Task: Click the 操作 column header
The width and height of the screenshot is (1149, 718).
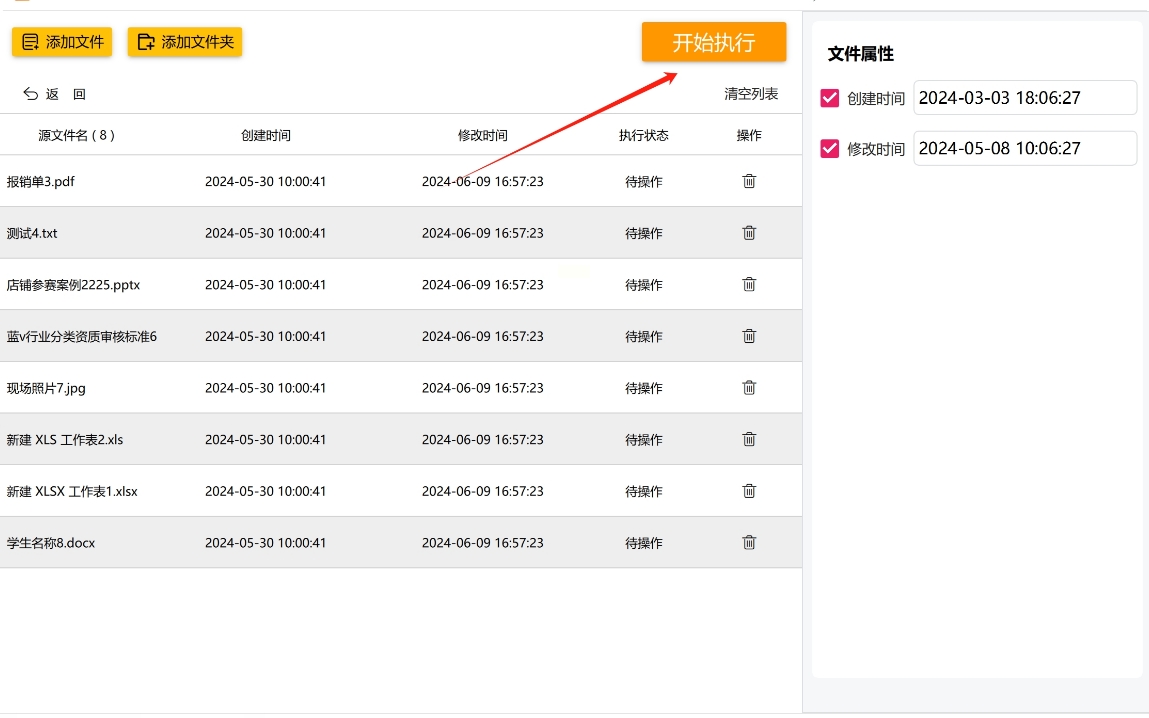Action: click(749, 135)
